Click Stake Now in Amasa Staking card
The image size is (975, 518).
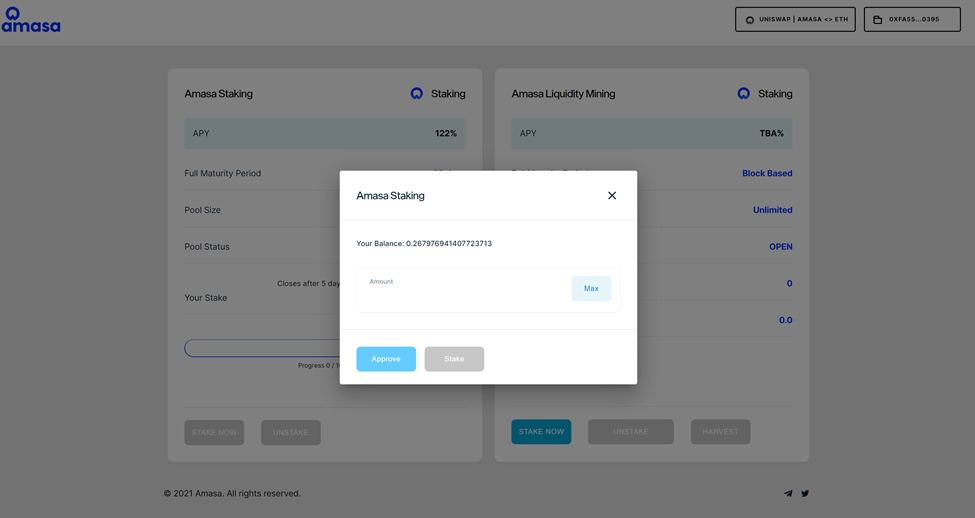(x=214, y=433)
